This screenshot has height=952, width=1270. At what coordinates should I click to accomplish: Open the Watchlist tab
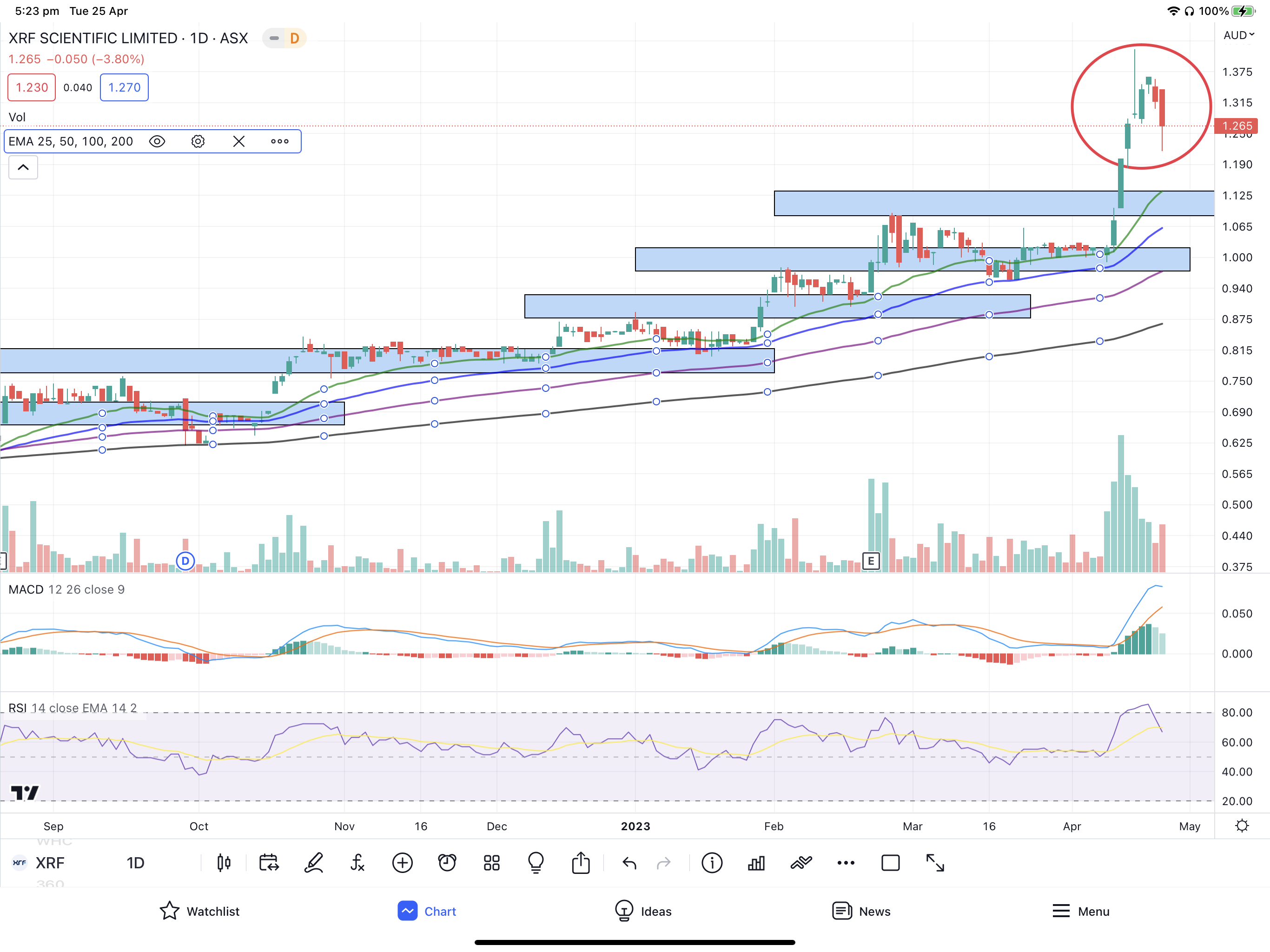click(x=199, y=911)
